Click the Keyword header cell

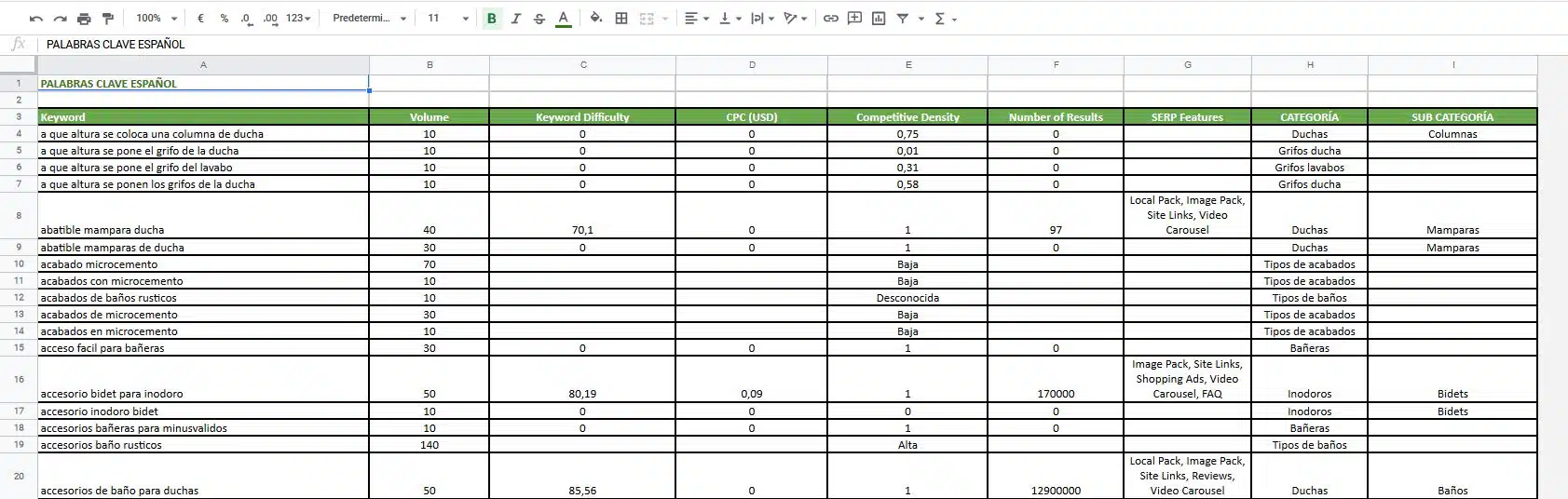coord(203,117)
